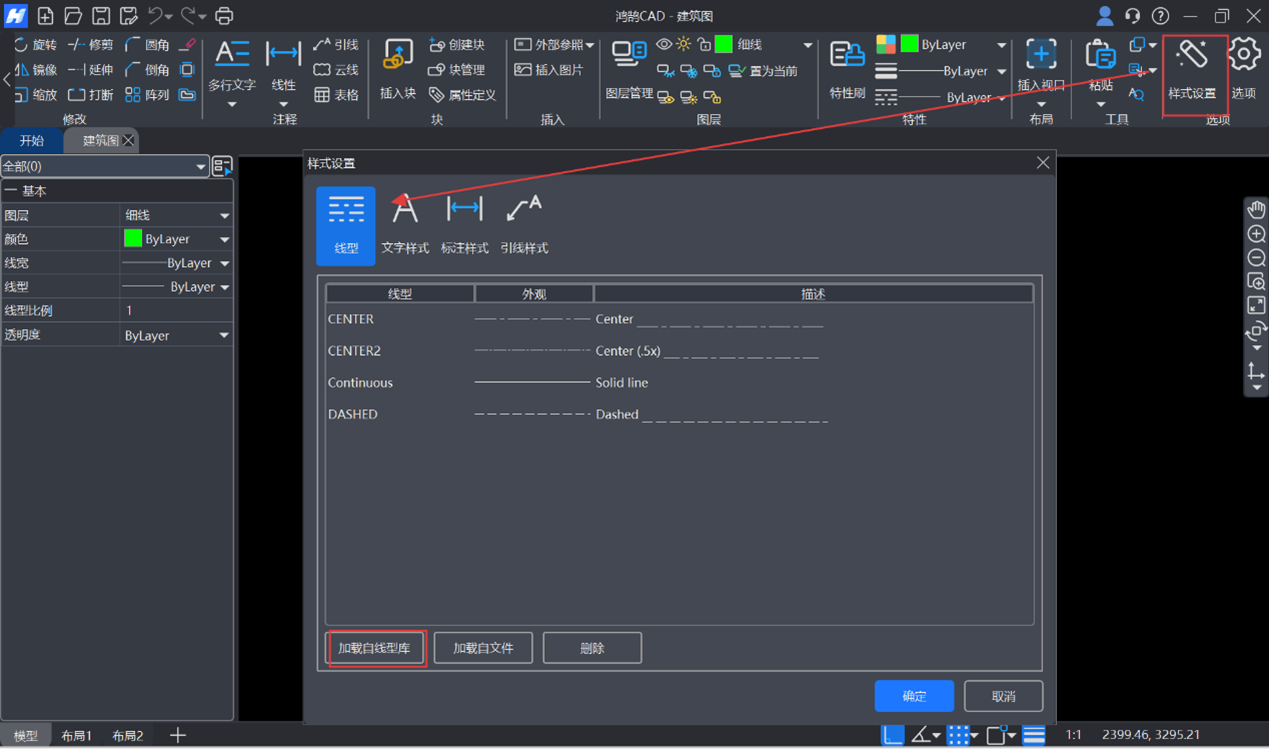
Task: Toggle the layer freeze sun icon
Action: pyautogui.click(x=683, y=44)
